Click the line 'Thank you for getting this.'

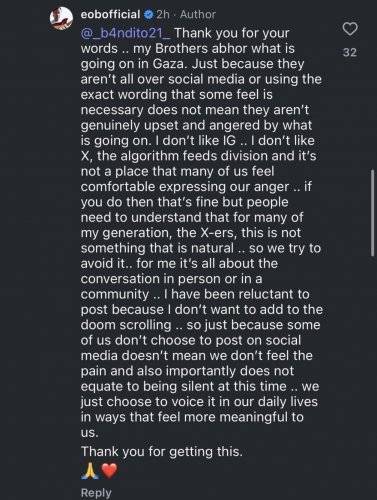(162, 452)
